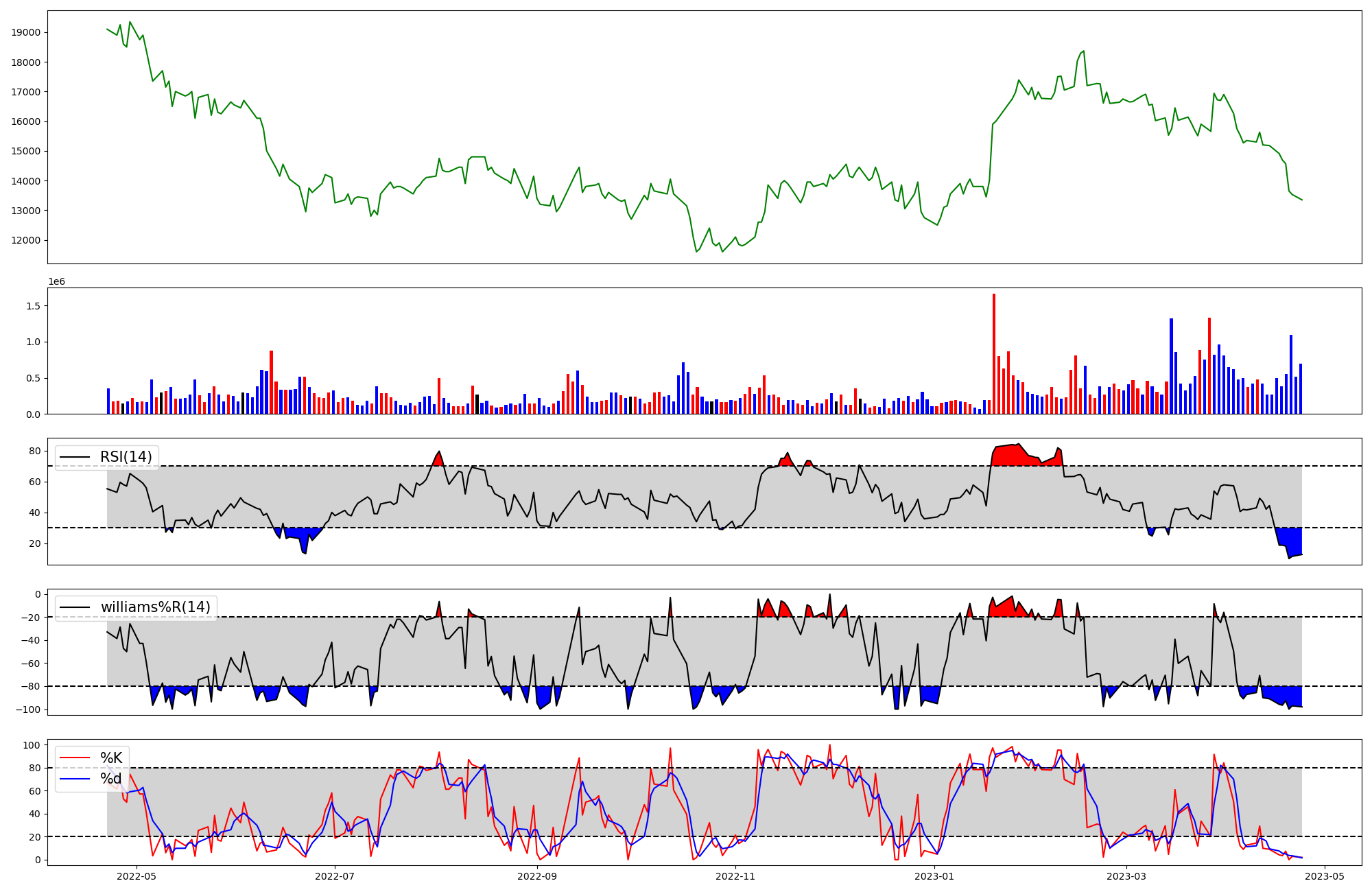
Task: Click the 19000 price axis label
Action: click(26, 32)
